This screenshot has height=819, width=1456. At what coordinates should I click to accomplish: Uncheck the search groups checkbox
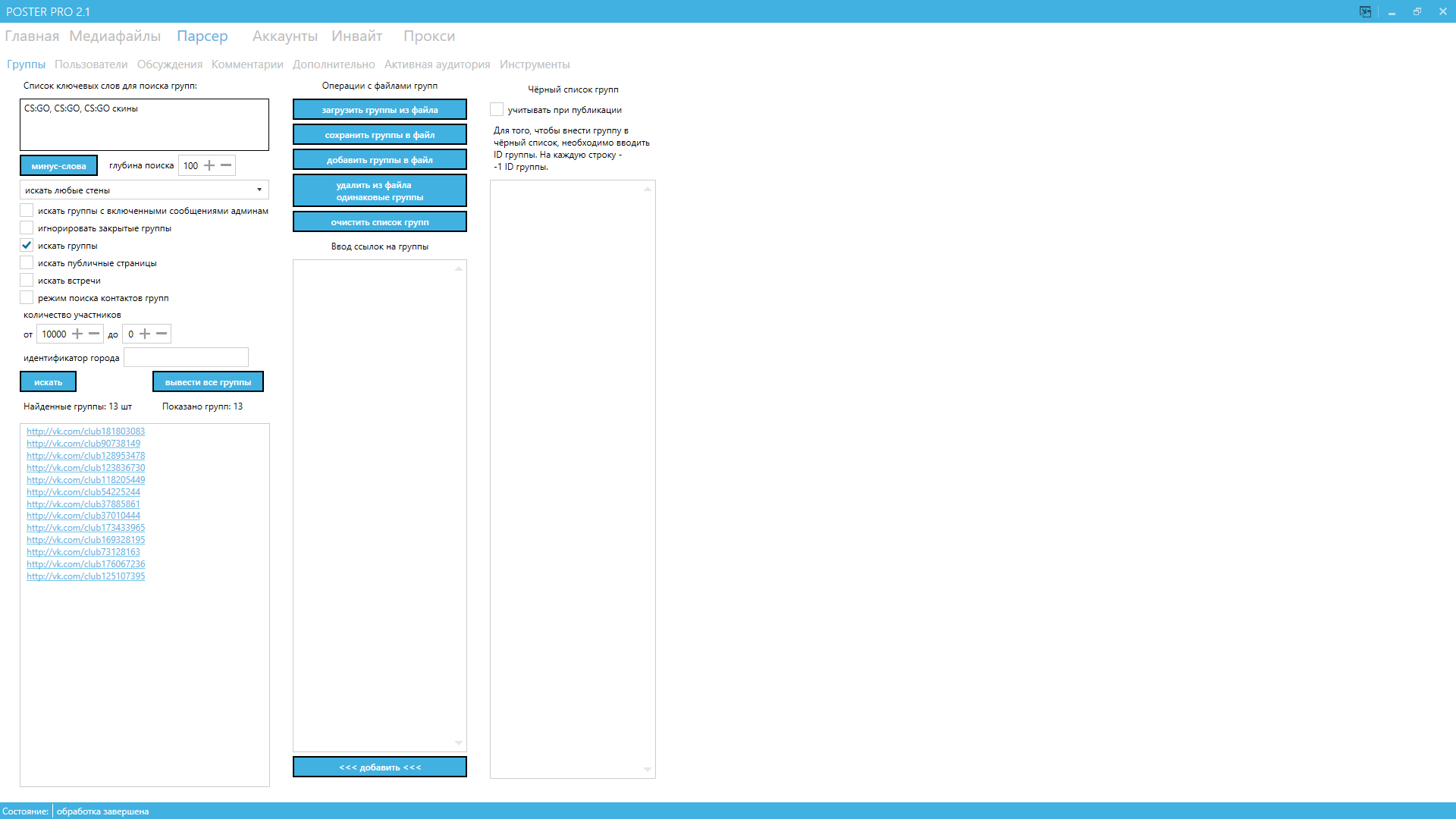27,246
